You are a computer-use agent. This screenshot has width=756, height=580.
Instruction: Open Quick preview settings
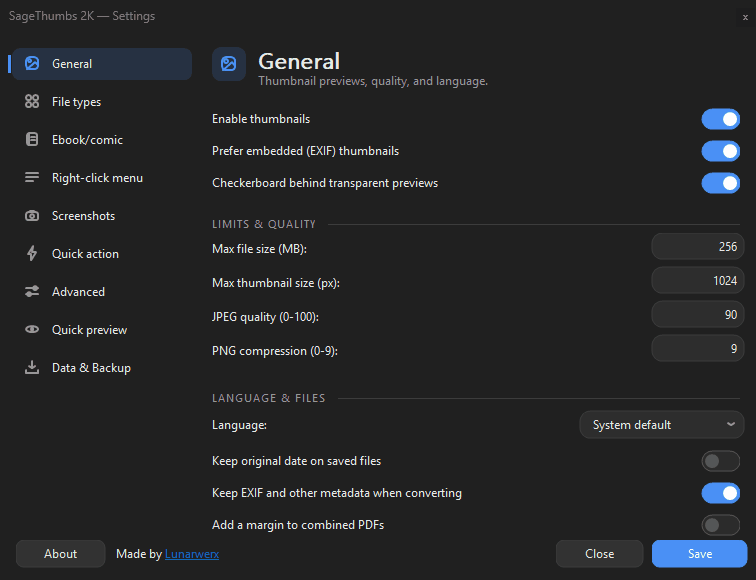[x=102, y=330]
